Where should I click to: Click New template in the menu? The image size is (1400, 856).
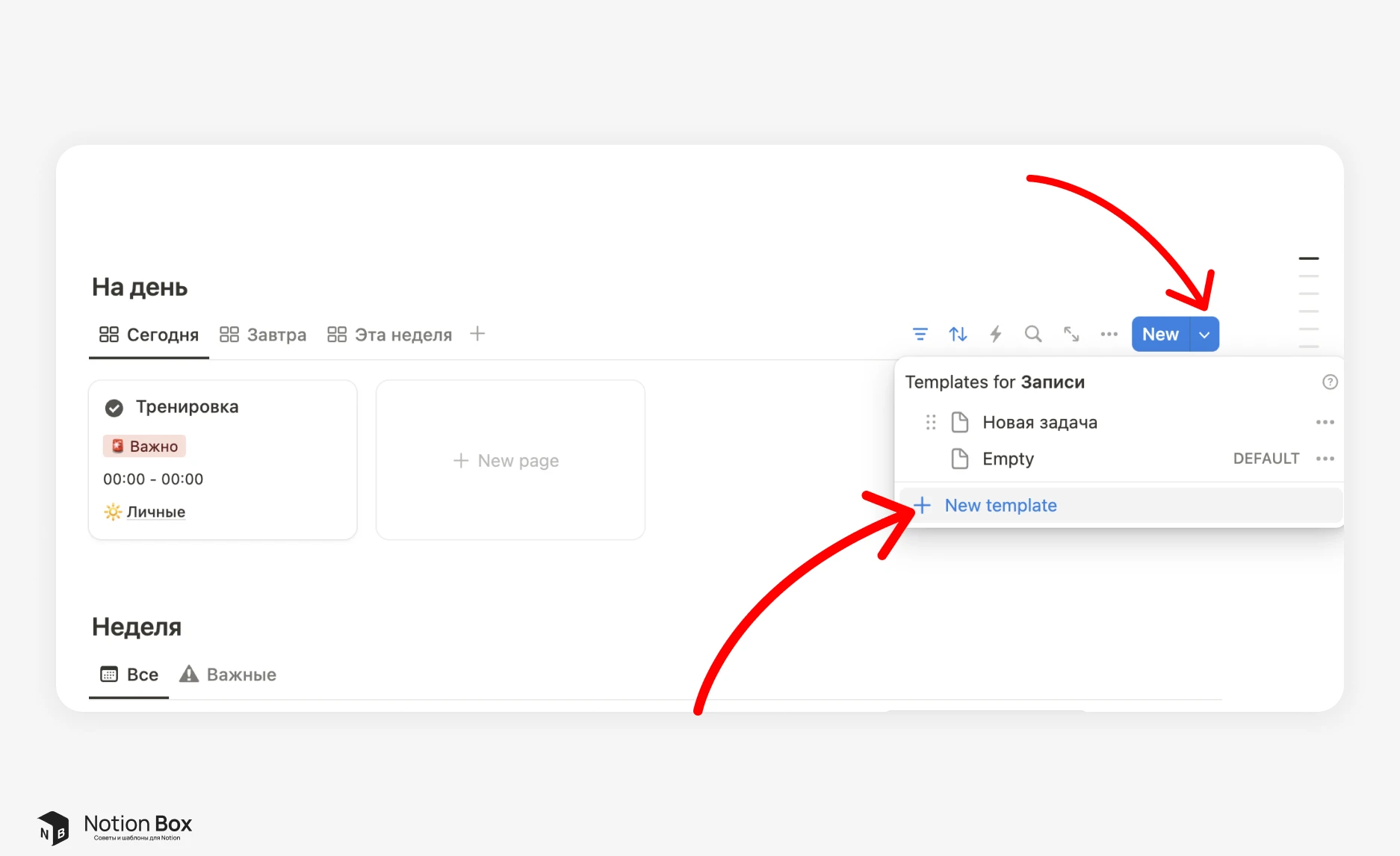(x=1000, y=506)
